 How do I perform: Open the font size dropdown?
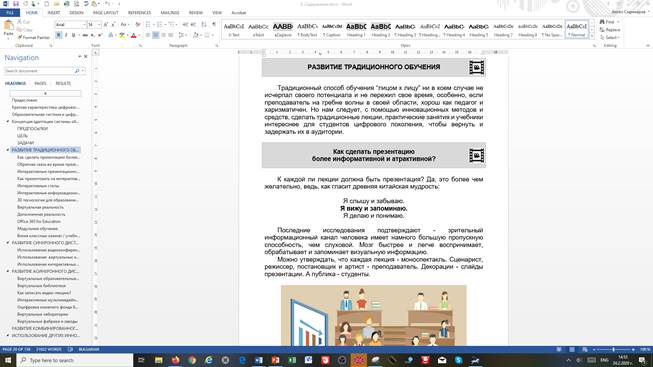(99, 25)
